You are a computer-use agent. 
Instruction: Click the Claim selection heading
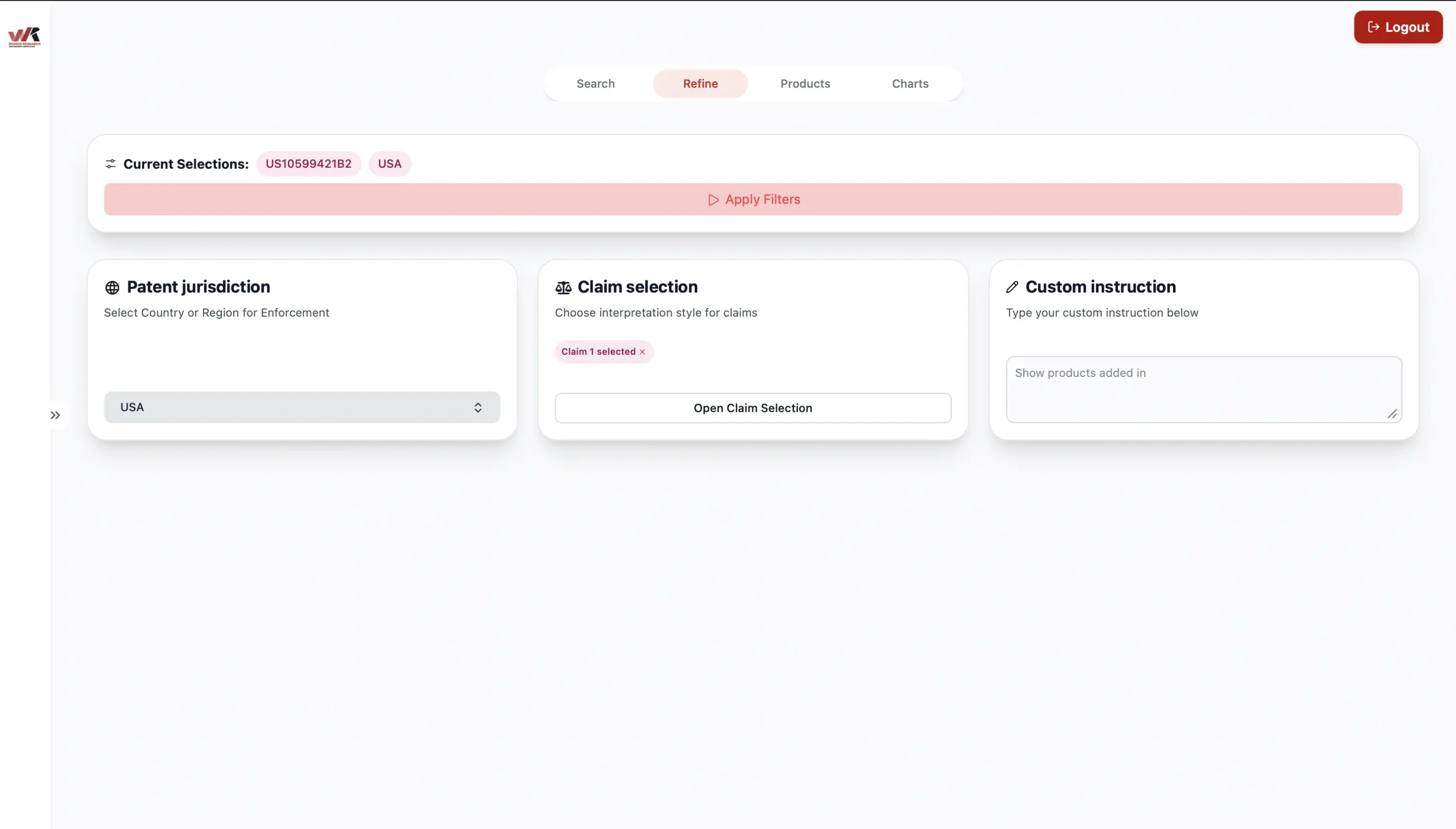(x=637, y=287)
